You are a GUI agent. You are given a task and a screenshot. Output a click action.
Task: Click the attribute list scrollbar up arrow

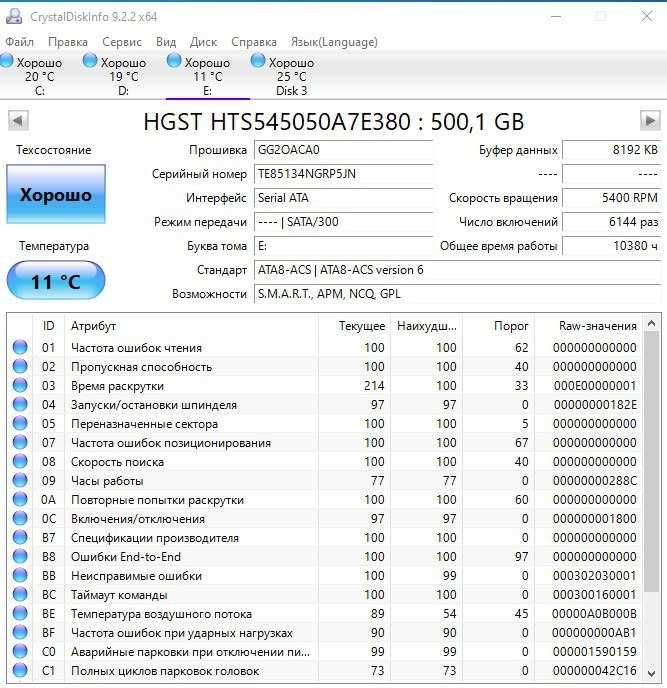652,324
